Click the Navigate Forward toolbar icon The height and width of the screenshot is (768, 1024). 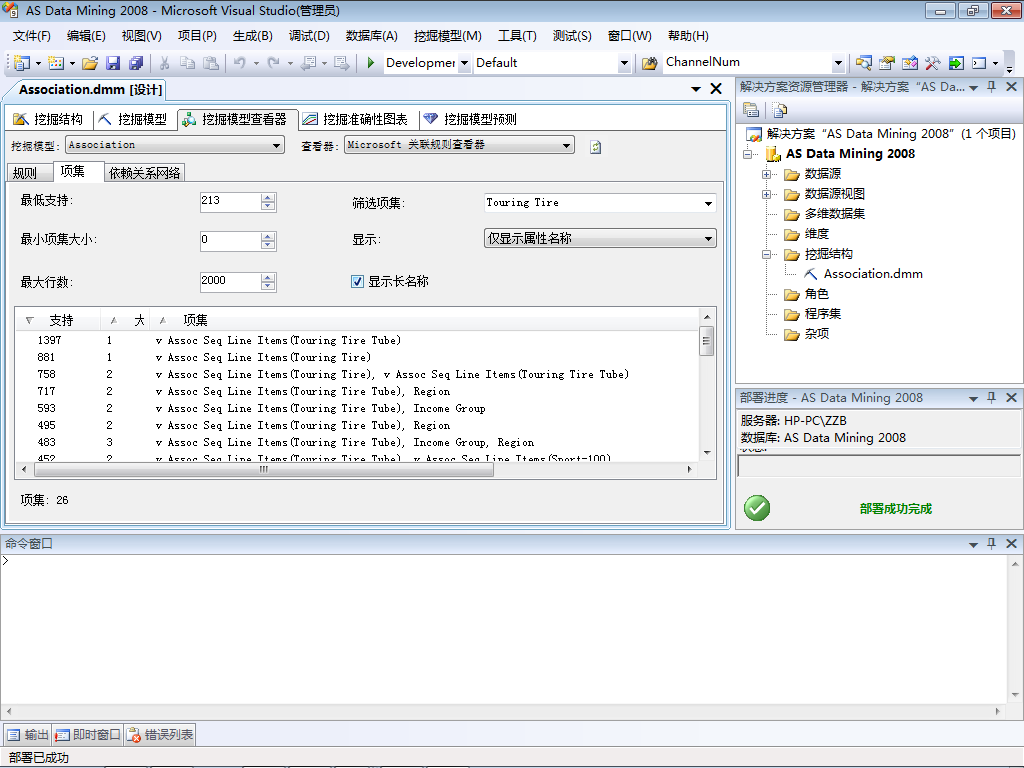coord(341,63)
